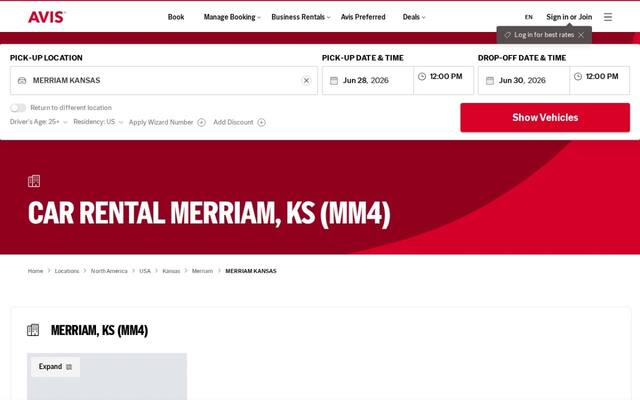
Task: Click the building icon above the Car Rental heading
Action: pyautogui.click(x=34, y=181)
